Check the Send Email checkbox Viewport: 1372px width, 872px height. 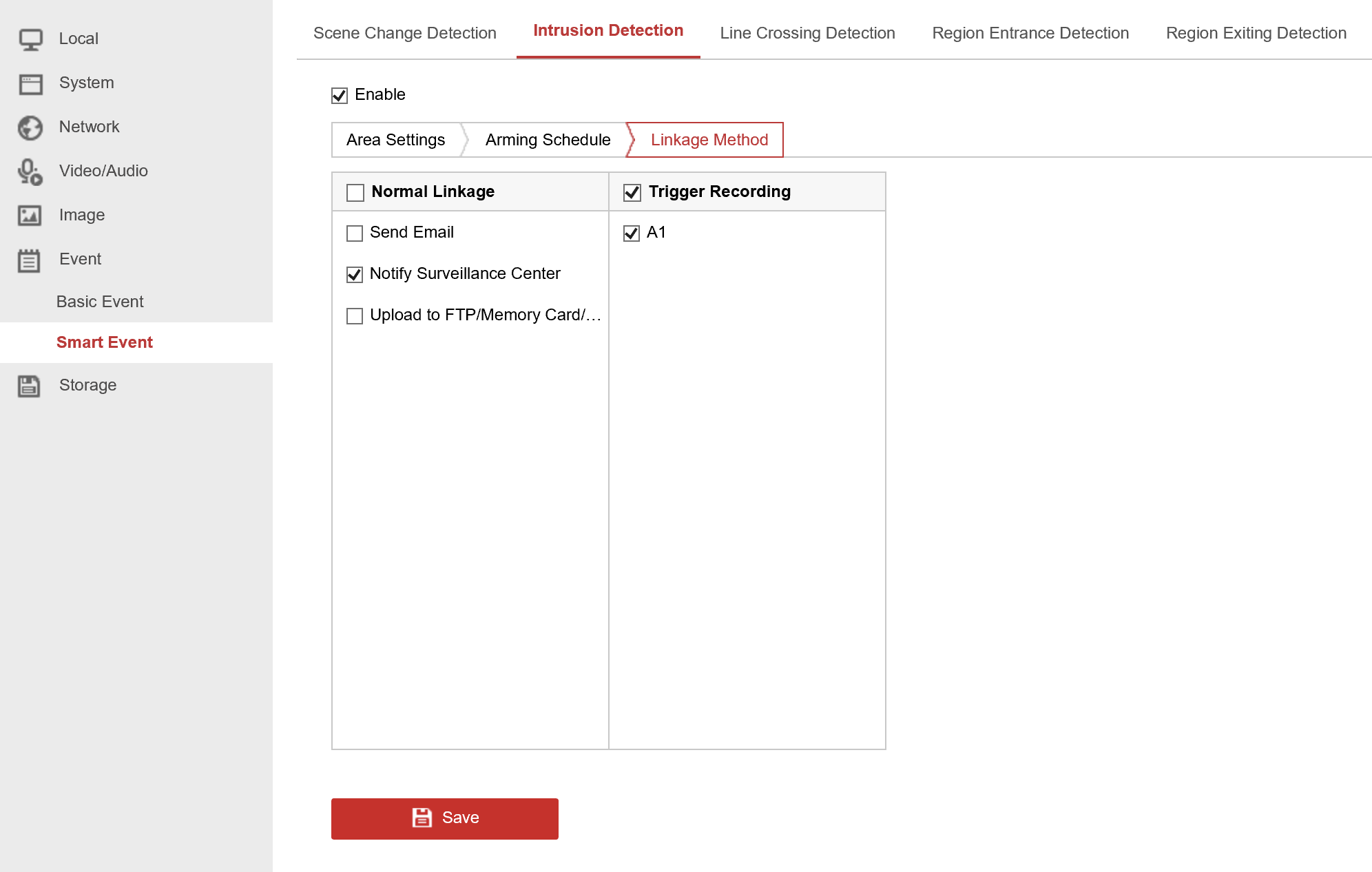pos(355,233)
